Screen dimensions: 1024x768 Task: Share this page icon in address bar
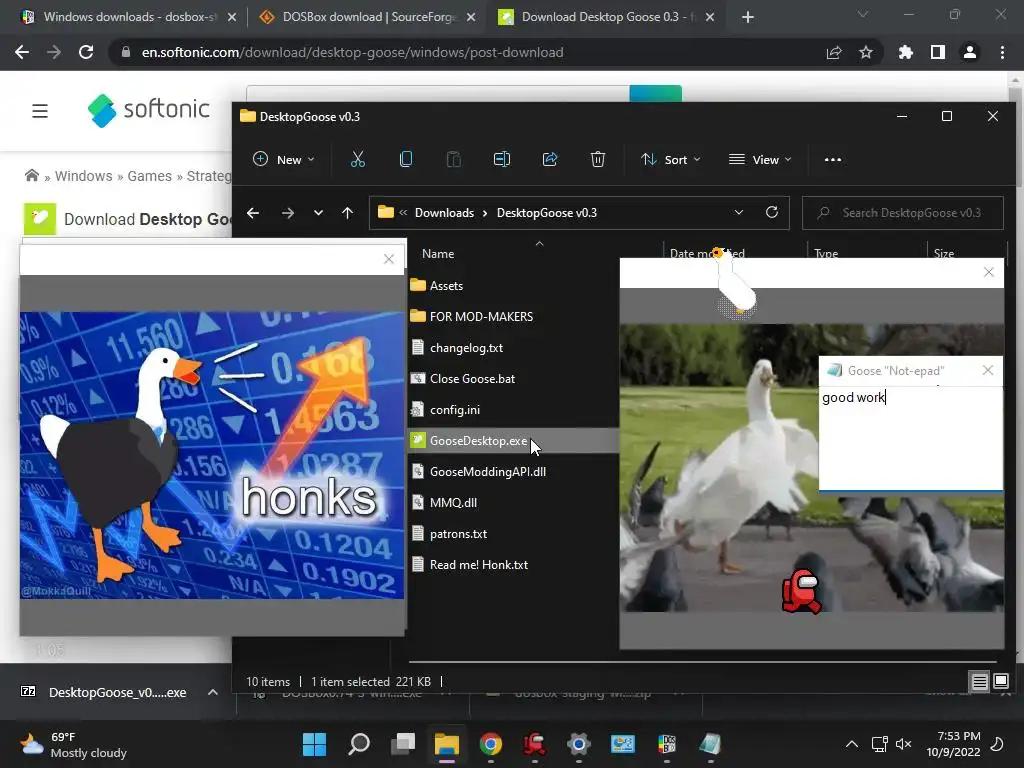[x=834, y=52]
